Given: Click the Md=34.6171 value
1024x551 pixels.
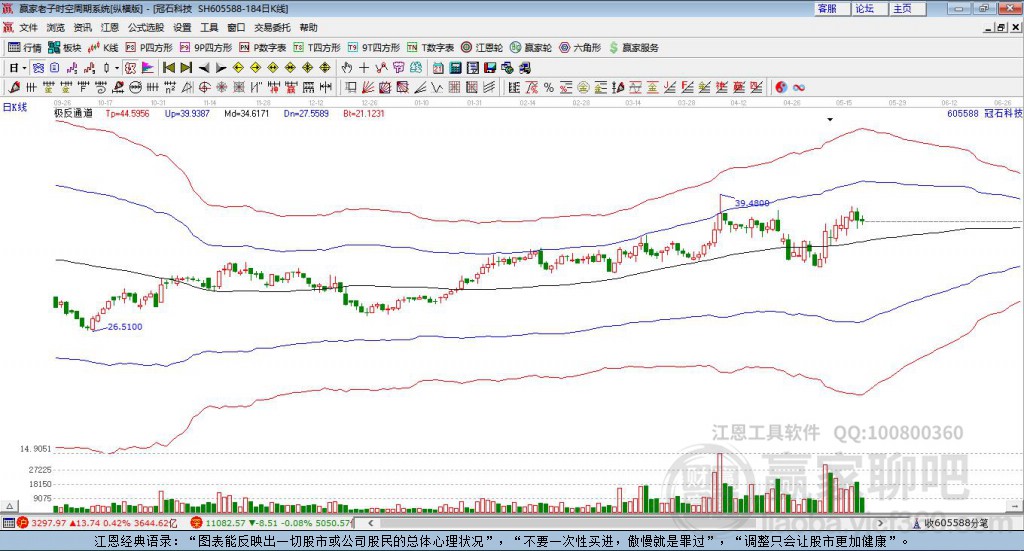Looking at the screenshot, I should (247, 113).
